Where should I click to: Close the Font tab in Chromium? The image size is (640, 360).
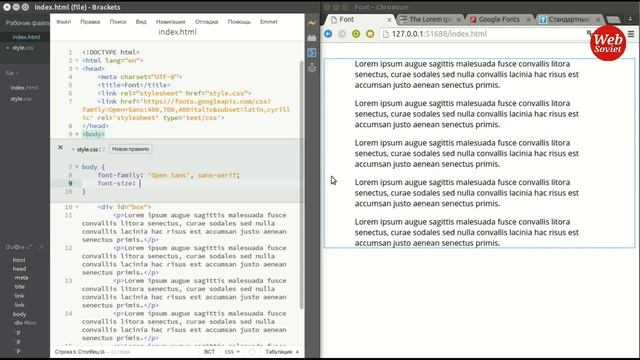389,20
